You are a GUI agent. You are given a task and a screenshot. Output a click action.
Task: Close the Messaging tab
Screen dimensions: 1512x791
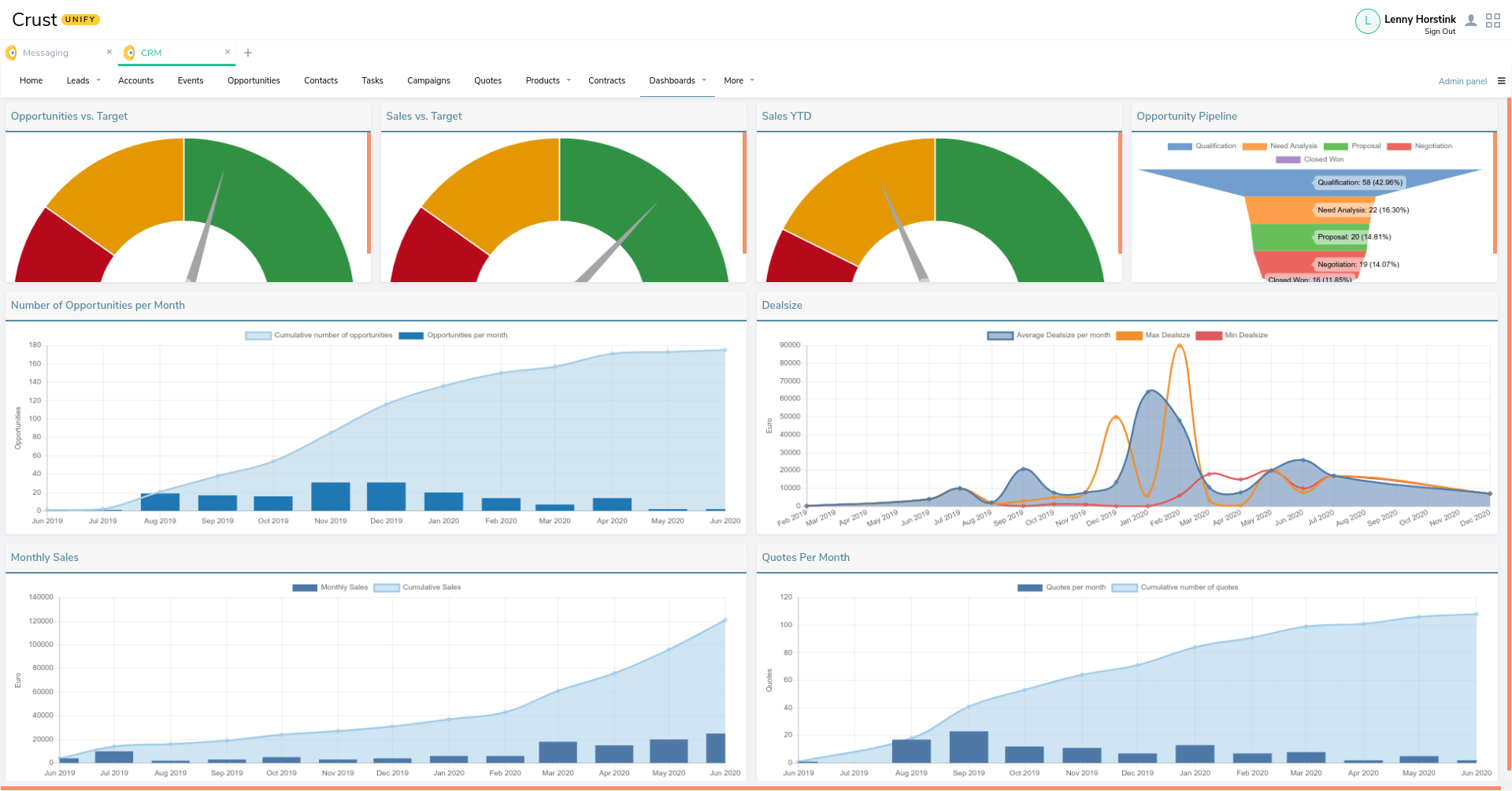[x=109, y=52]
